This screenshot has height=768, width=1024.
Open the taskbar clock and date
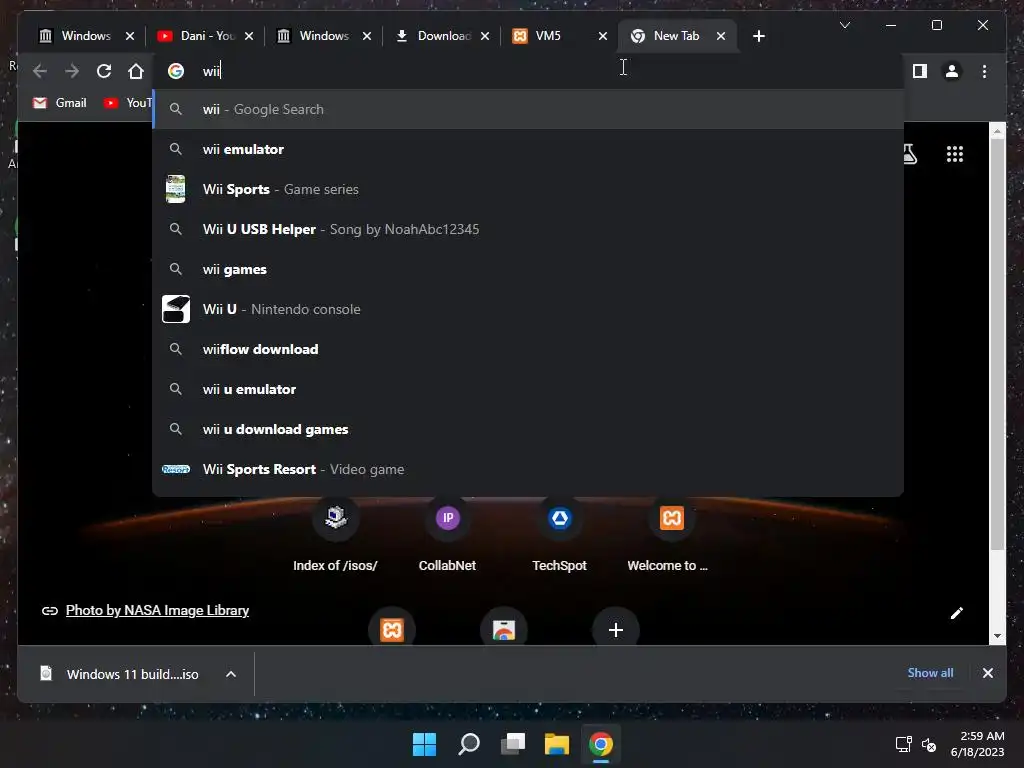(978, 744)
